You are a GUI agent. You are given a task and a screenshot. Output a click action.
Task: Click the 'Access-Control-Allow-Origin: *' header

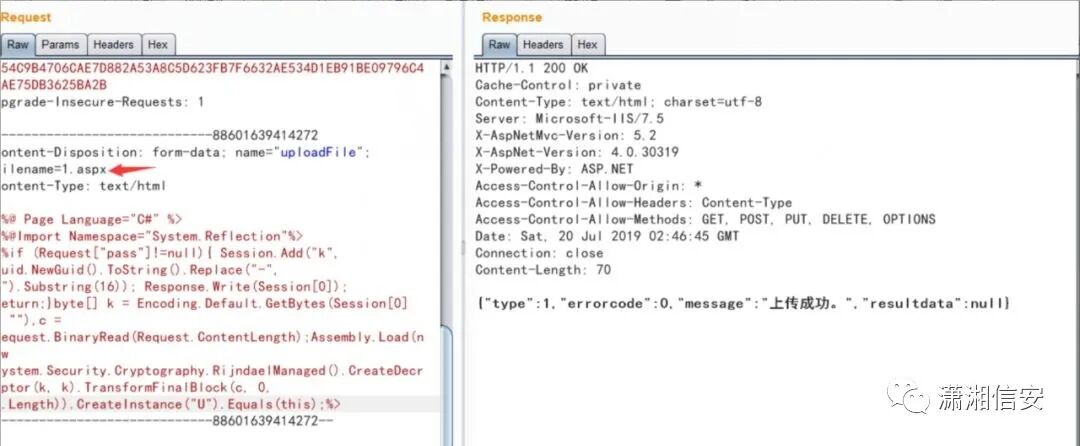tap(588, 186)
